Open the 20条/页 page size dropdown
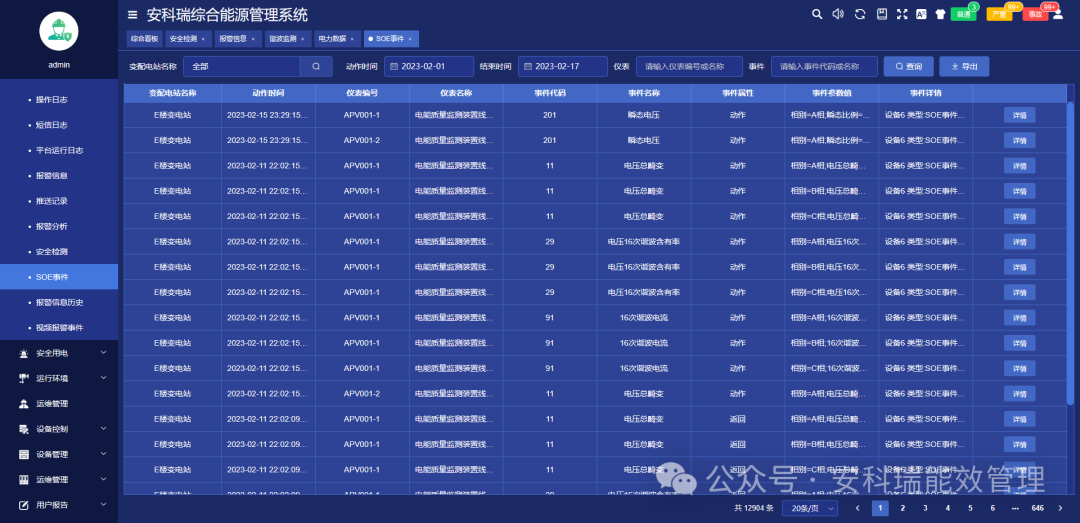The height and width of the screenshot is (523, 1080). (x=810, y=509)
